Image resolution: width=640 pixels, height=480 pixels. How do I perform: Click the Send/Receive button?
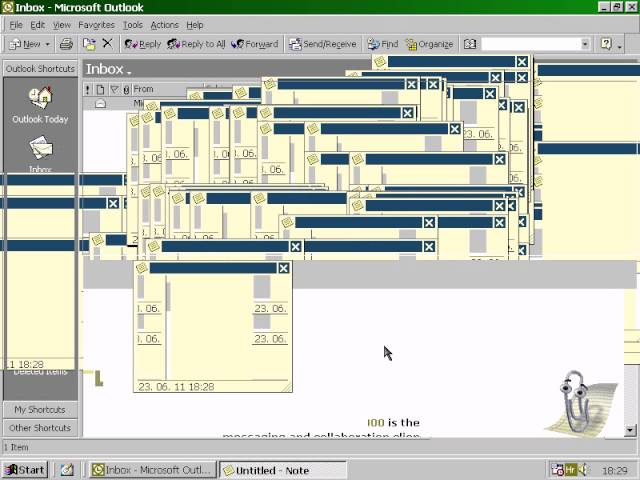click(322, 44)
